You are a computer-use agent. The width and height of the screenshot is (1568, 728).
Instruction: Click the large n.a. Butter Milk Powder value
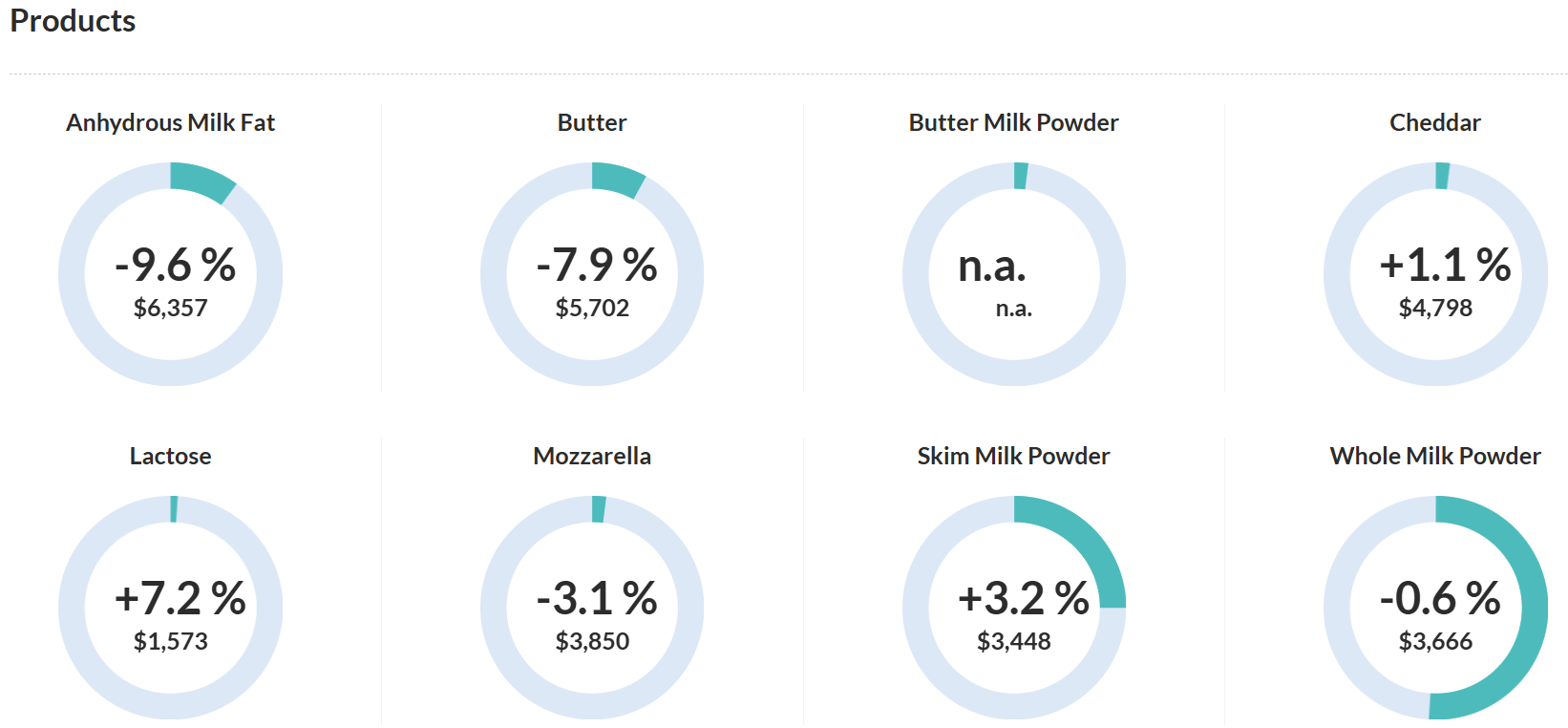pos(991,266)
